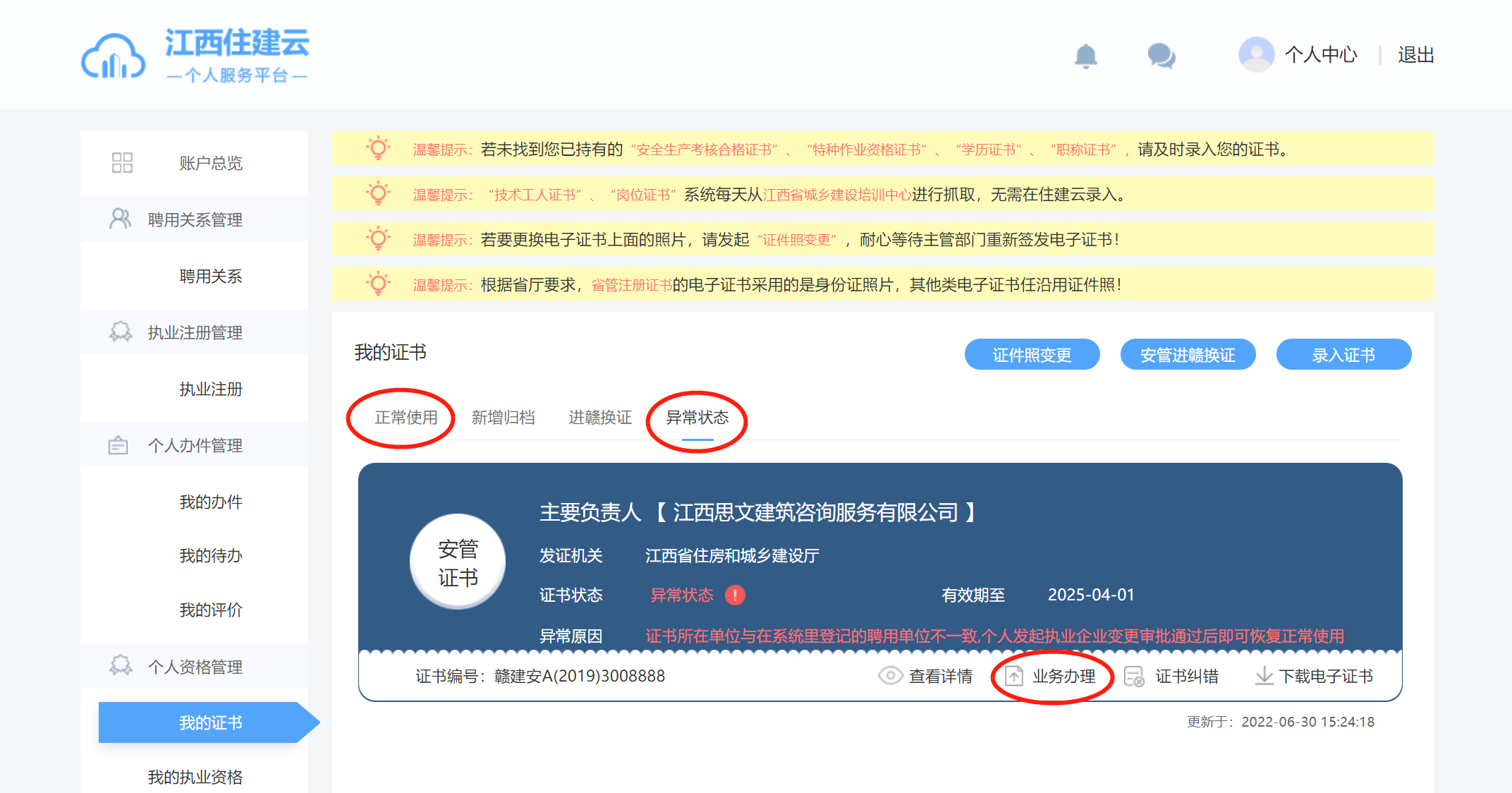
Task: Go to 我的待办 in sidebar
Action: tap(210, 556)
